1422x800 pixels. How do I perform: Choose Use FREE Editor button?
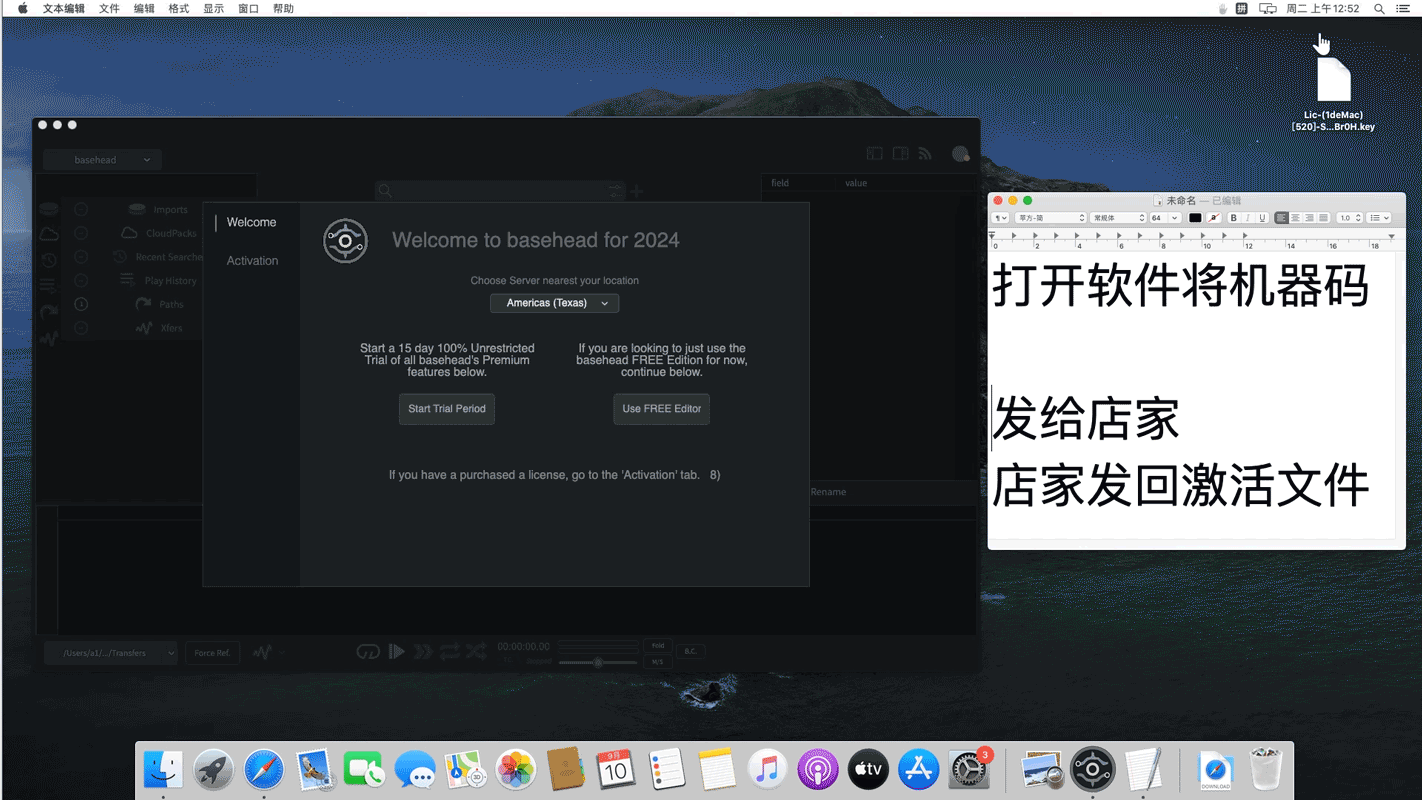click(661, 409)
